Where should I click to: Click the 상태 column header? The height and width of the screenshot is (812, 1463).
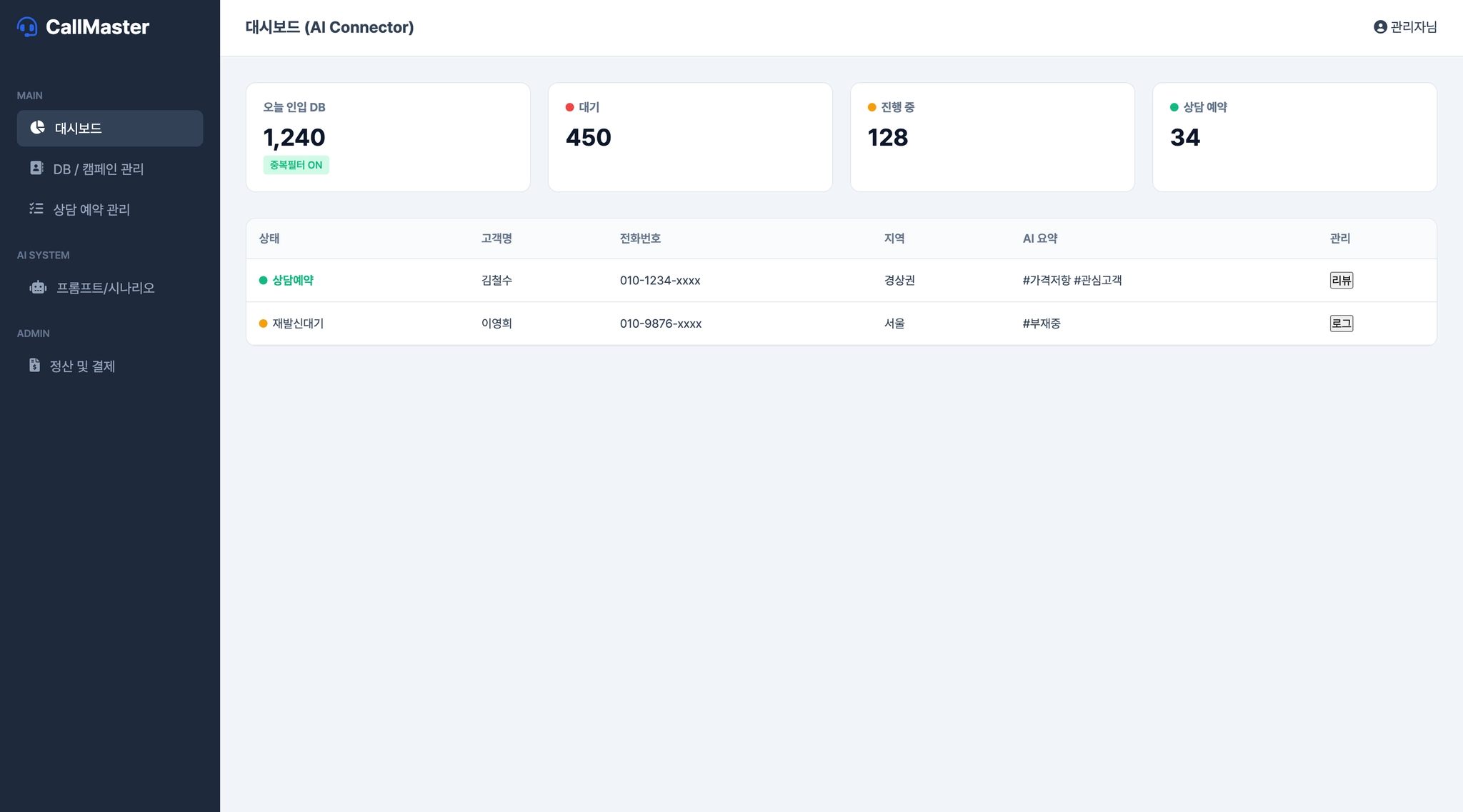(x=269, y=239)
